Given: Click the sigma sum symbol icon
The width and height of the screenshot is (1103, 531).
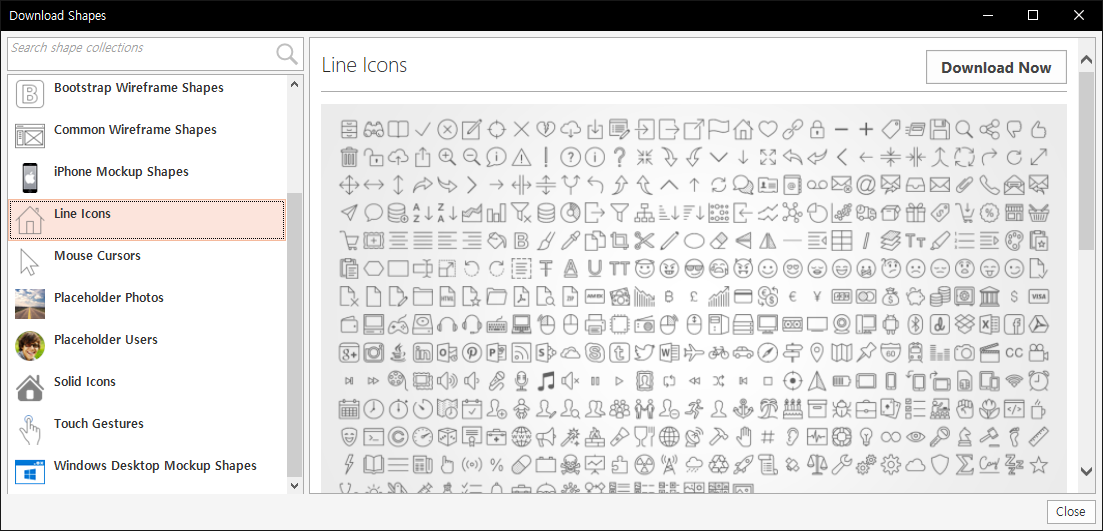Looking at the screenshot, I should tap(964, 466).
